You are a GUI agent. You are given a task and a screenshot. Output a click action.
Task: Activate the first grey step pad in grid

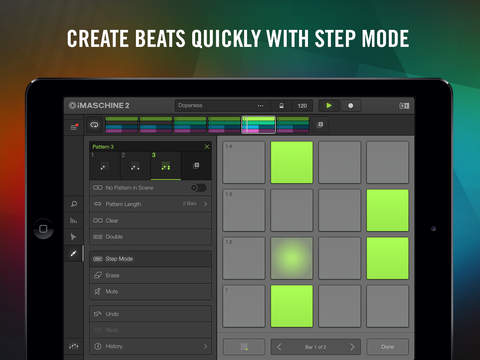[x=244, y=162]
